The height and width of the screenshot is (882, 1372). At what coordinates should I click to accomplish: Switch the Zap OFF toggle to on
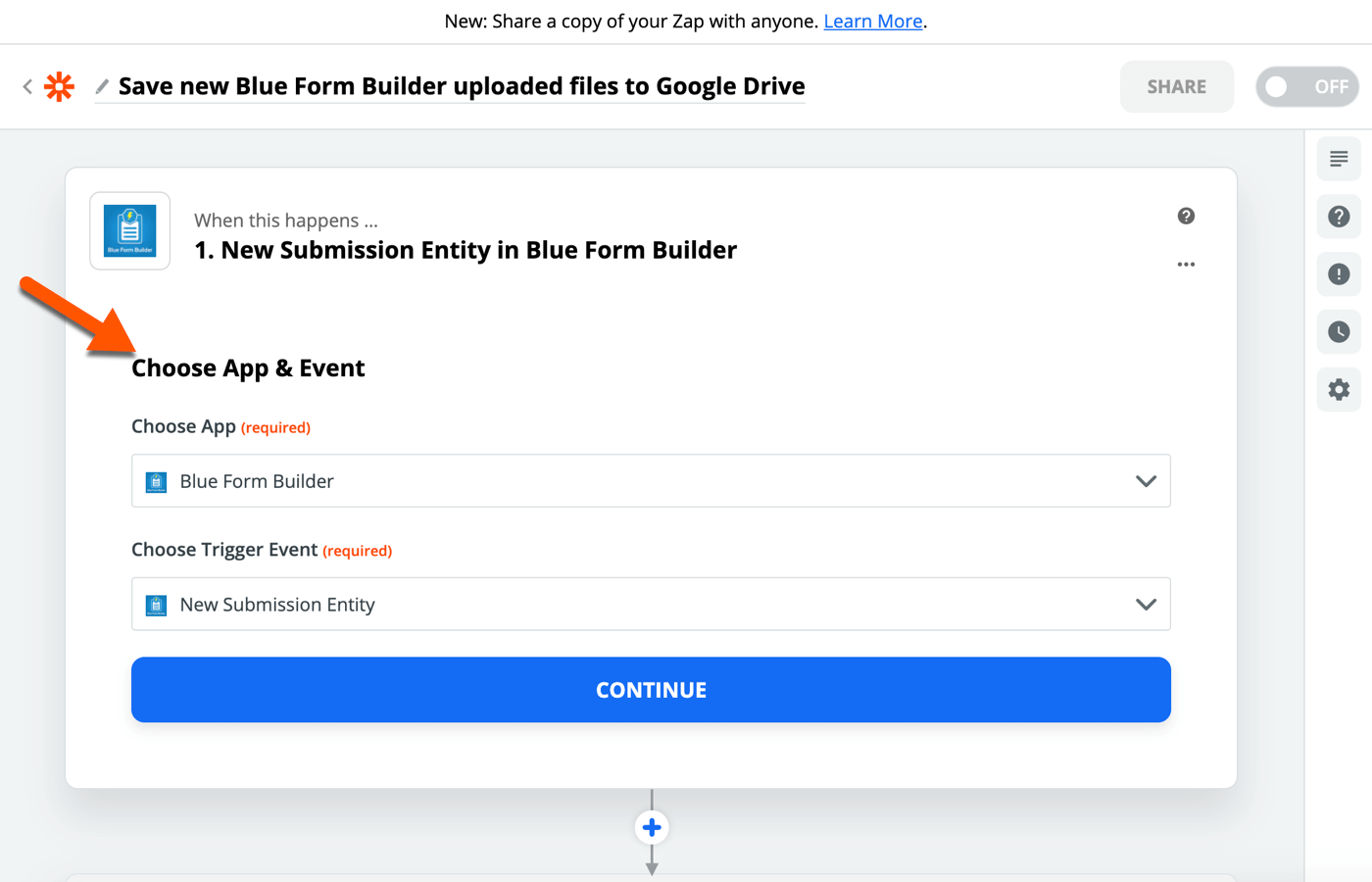click(x=1307, y=86)
